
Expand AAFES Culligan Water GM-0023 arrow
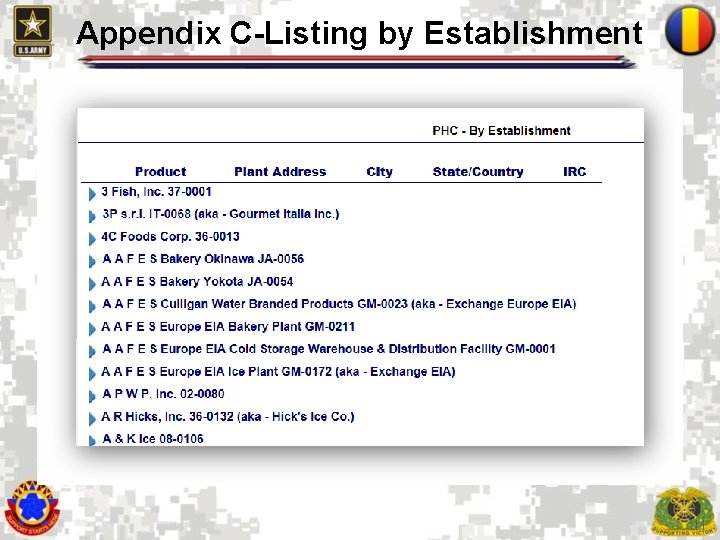[x=92, y=306]
